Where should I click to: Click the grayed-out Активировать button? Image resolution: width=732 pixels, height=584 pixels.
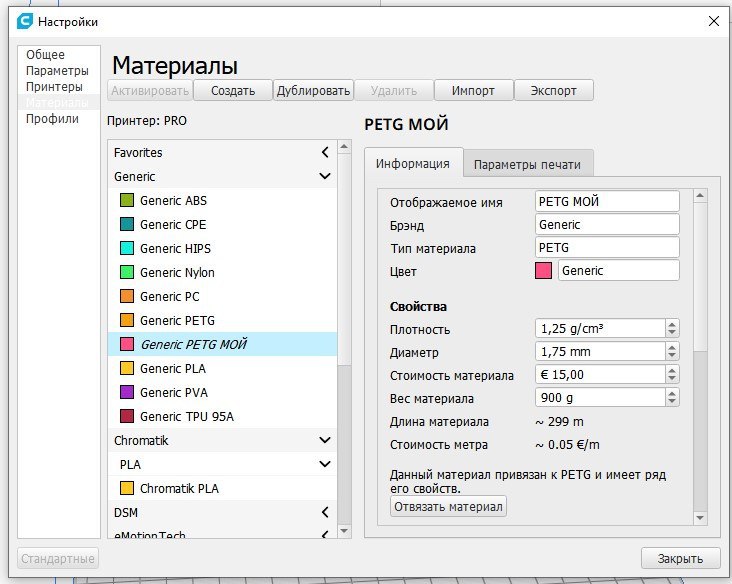click(x=150, y=90)
